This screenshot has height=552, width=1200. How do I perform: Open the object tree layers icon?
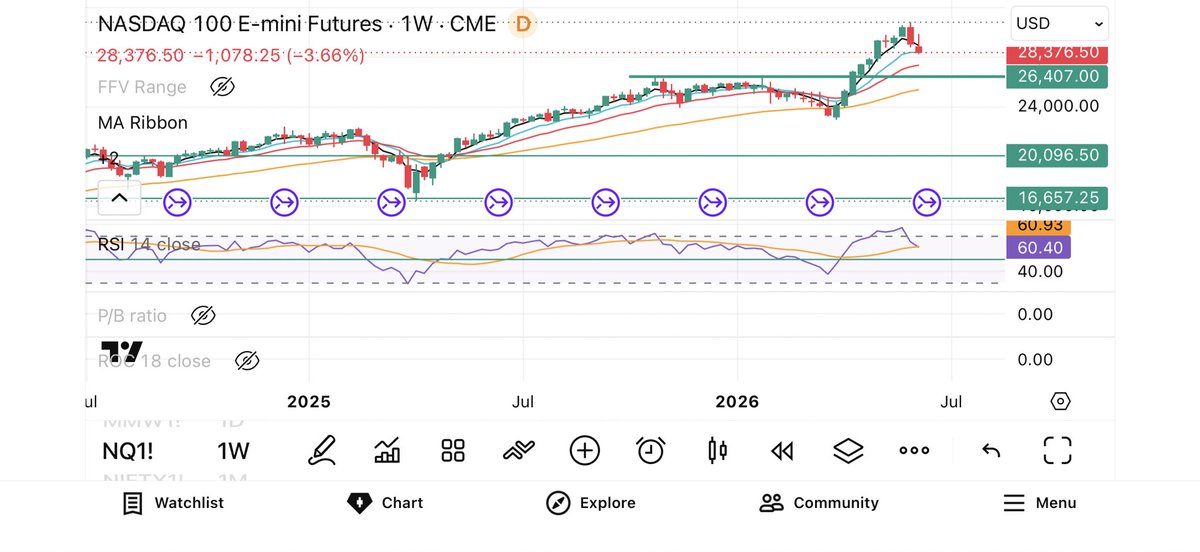coord(848,450)
